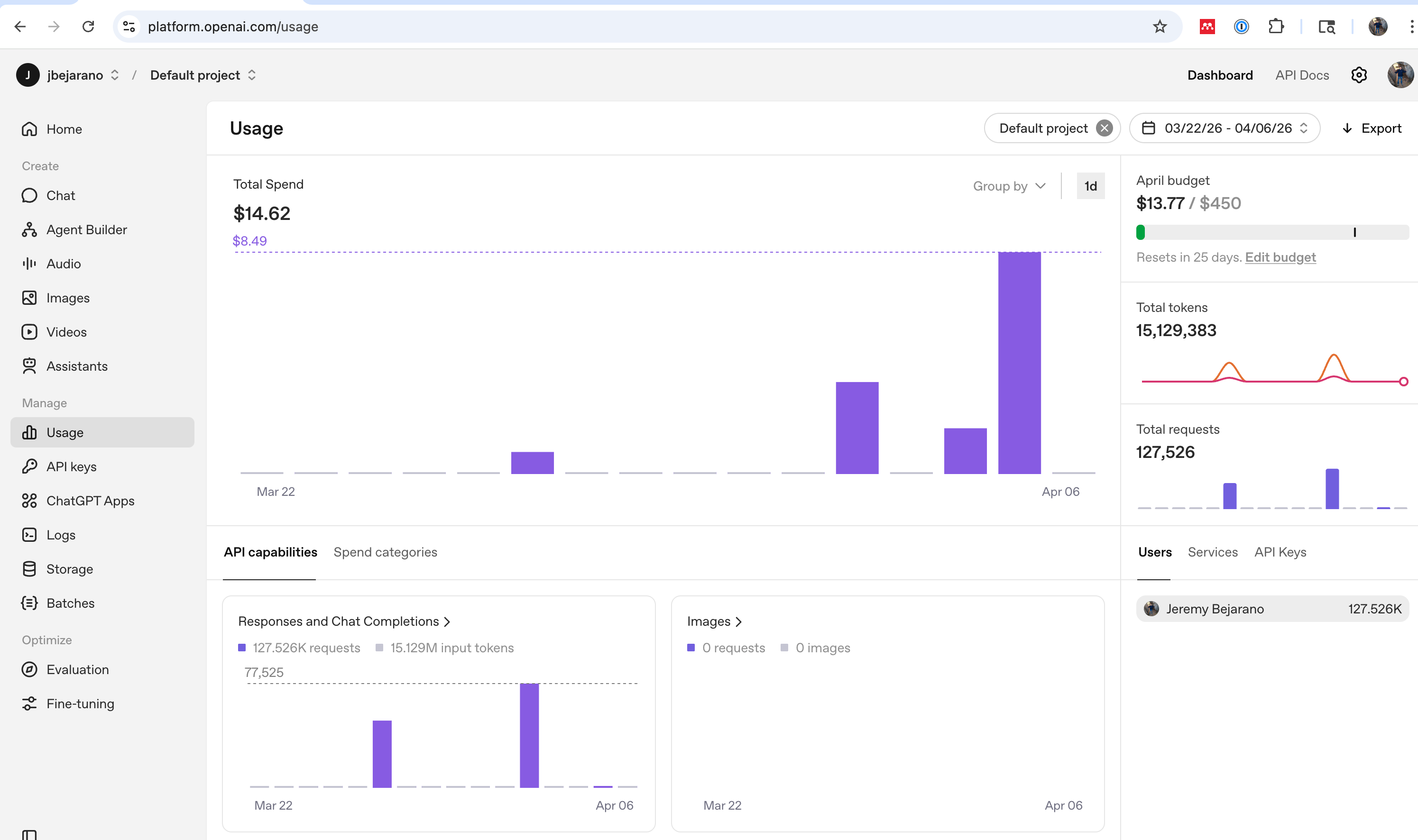Open the browser extensions puzzle icon
Screen dimensions: 1418x840
click(x=1276, y=27)
